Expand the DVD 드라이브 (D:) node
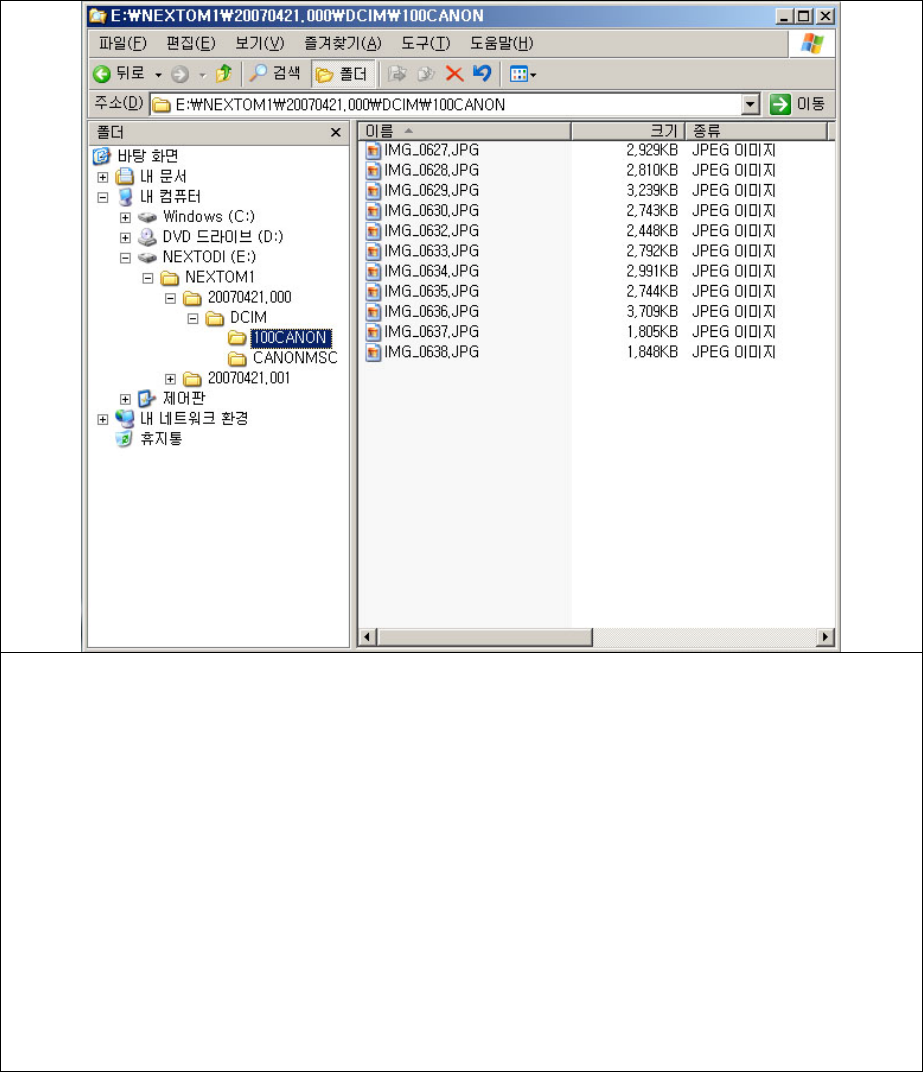The image size is (923, 1072). [125, 238]
